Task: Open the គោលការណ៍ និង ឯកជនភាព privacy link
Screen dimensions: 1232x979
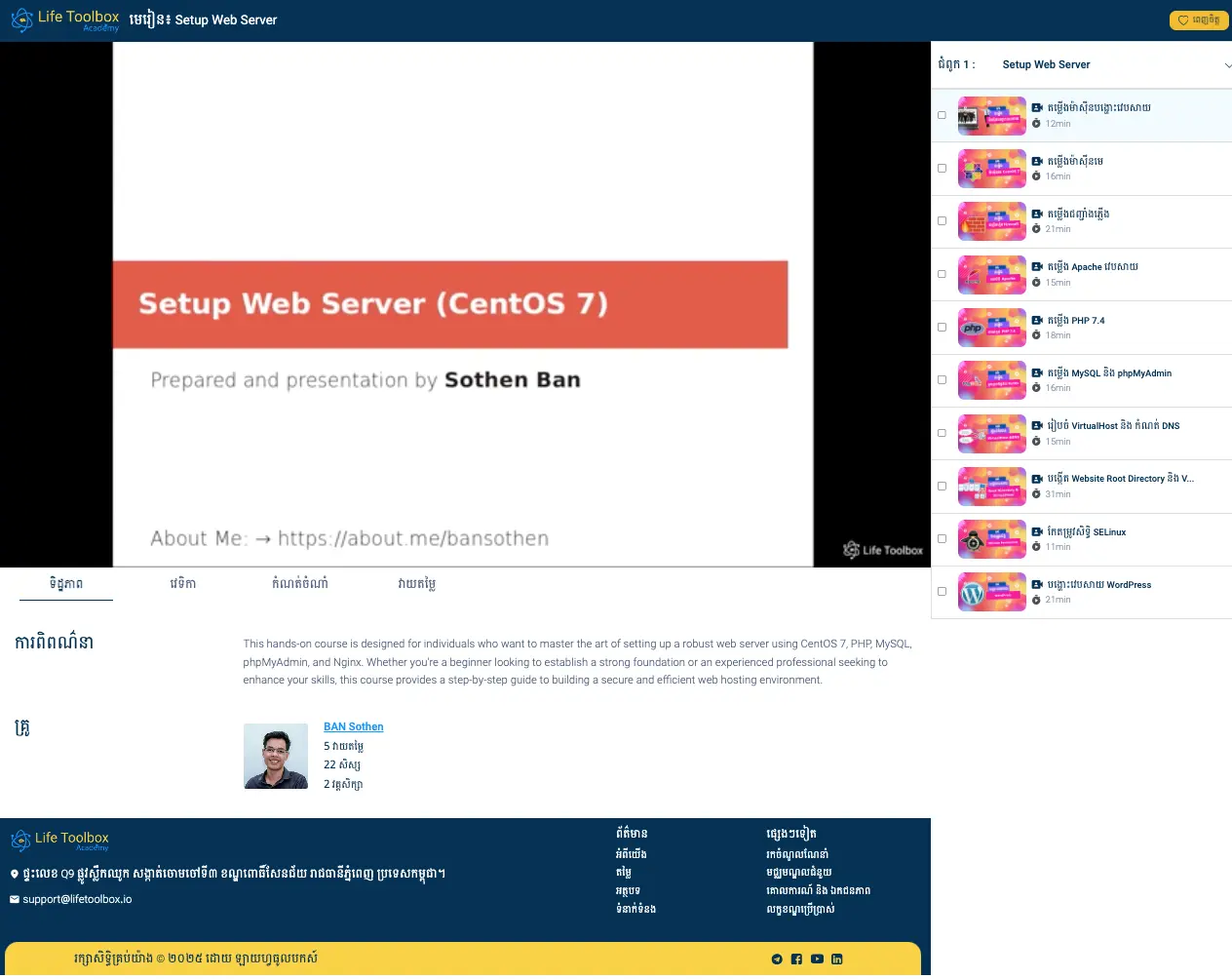Action: point(819,891)
